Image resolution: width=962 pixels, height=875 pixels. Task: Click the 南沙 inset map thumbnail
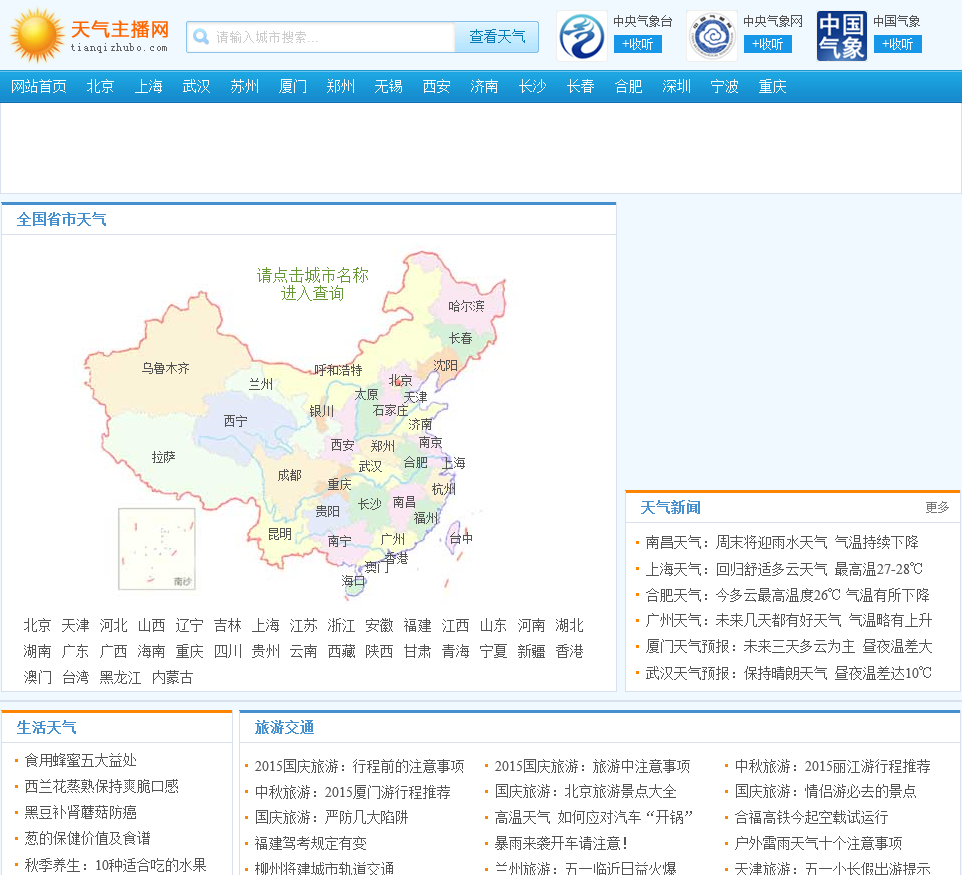(157, 549)
